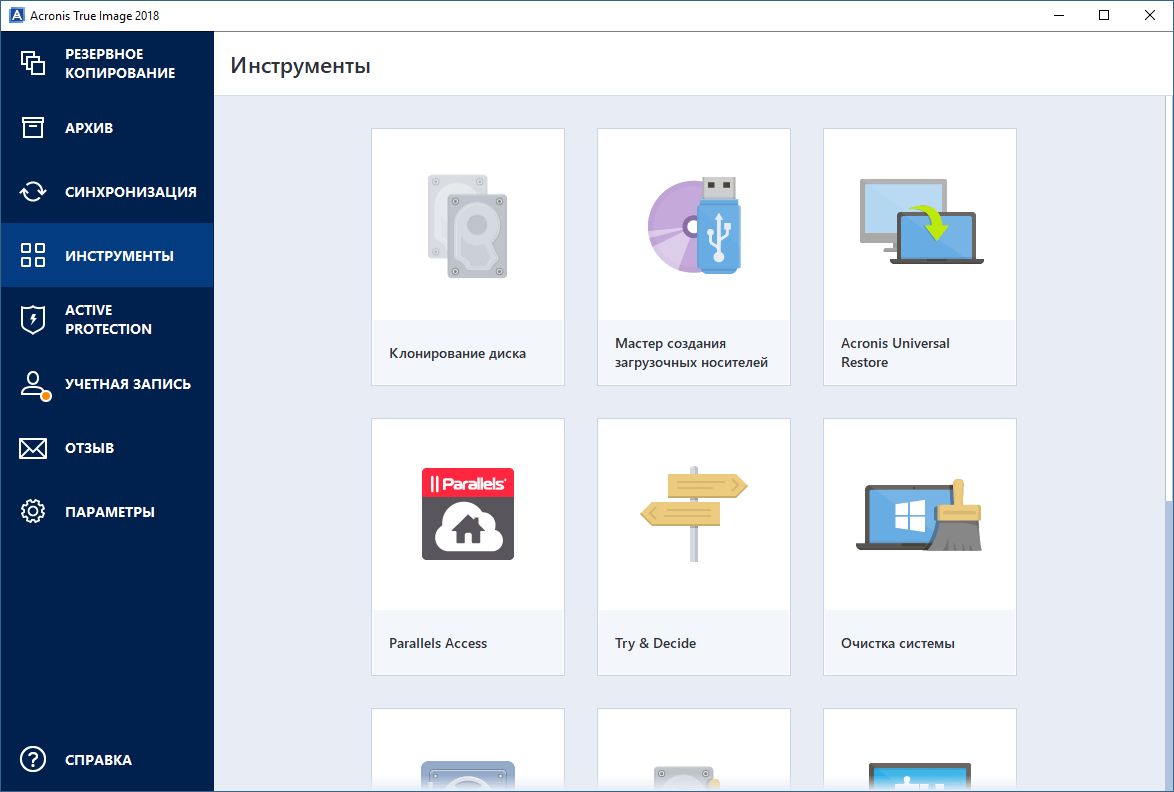Open the Отзыв feedback section

tap(89, 448)
